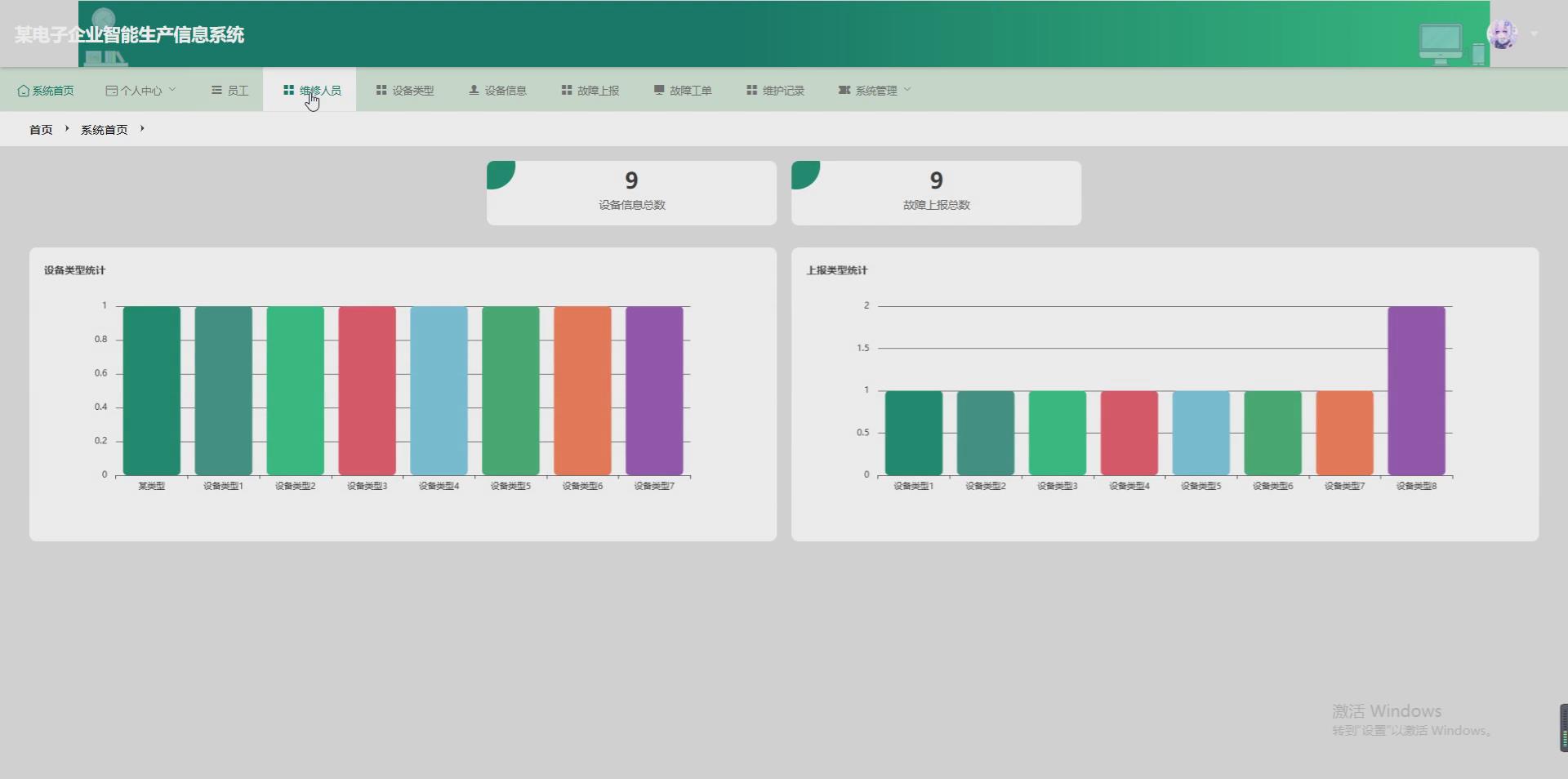Screen dimensions: 1568x779
Task: Click orange 设备类型6 bar in 设备类型统计
Action: click(582, 390)
